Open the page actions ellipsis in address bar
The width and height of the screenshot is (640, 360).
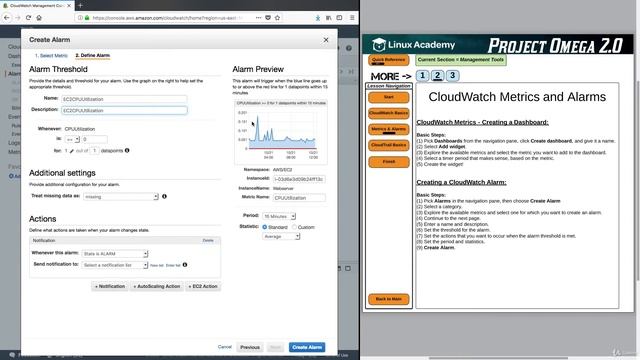258,18
